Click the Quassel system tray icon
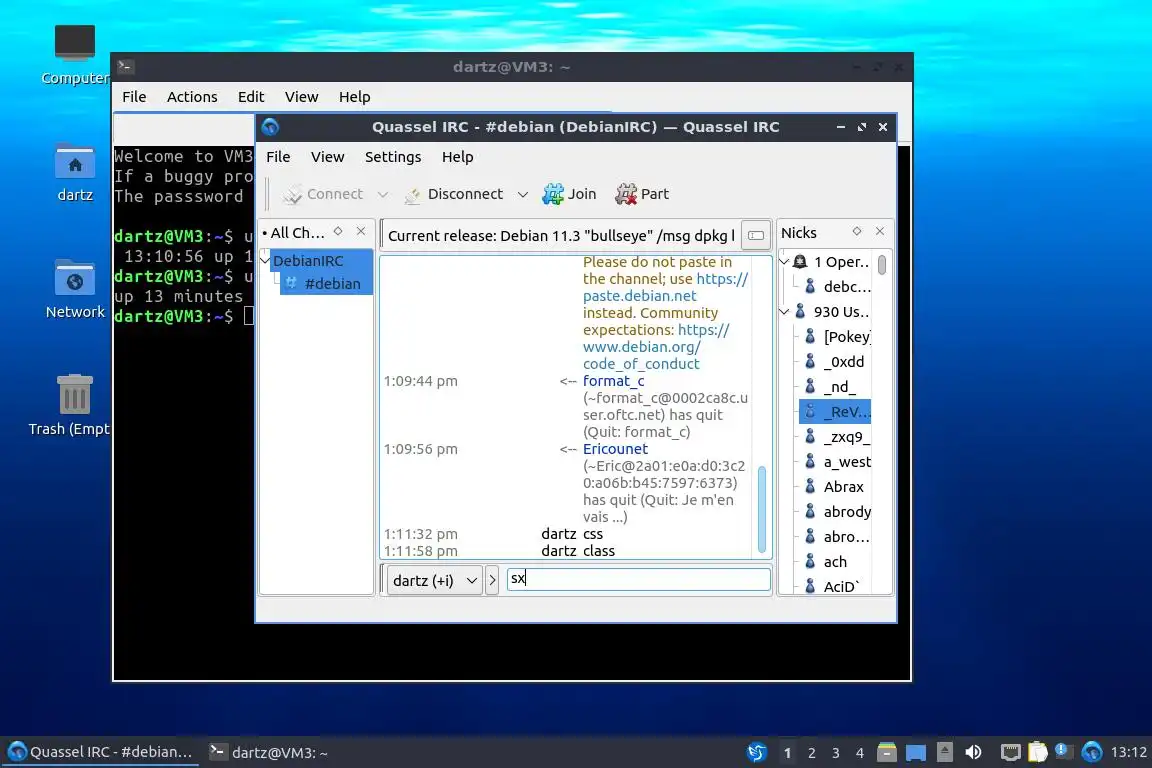The image size is (1152, 768). coord(1092,752)
